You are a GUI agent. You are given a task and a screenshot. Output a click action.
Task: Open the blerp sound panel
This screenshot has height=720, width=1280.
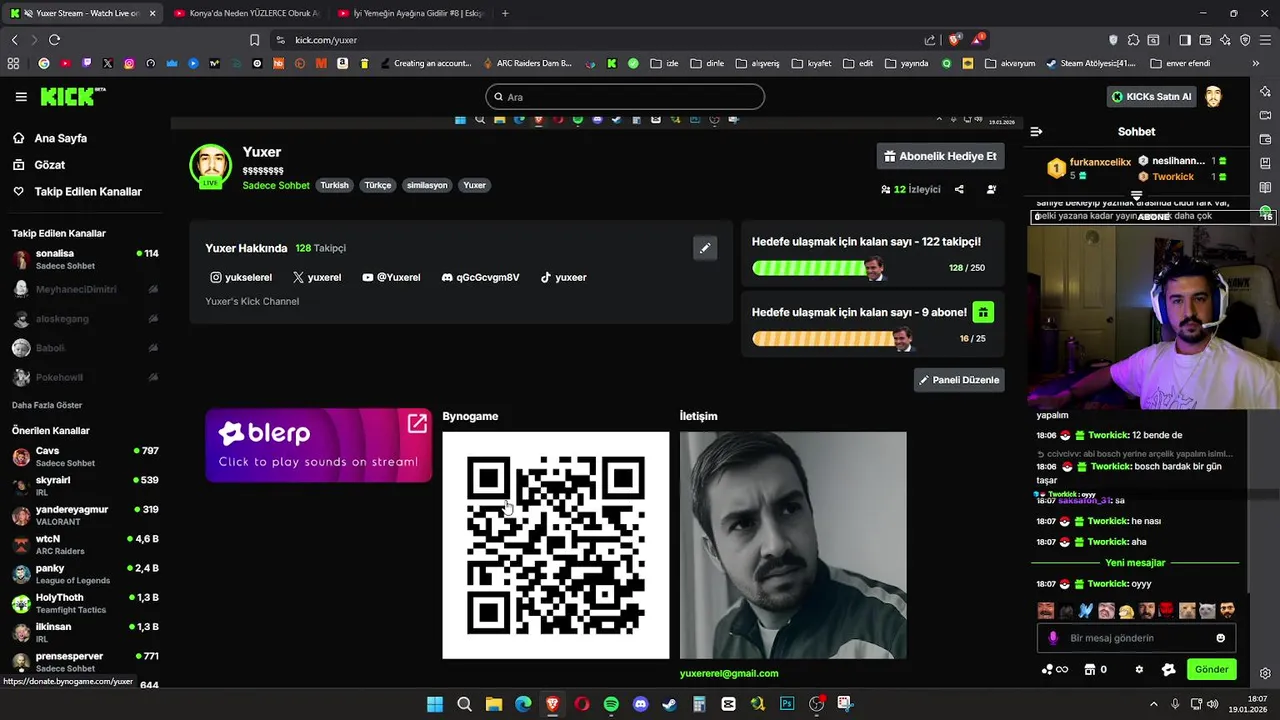tap(318, 445)
